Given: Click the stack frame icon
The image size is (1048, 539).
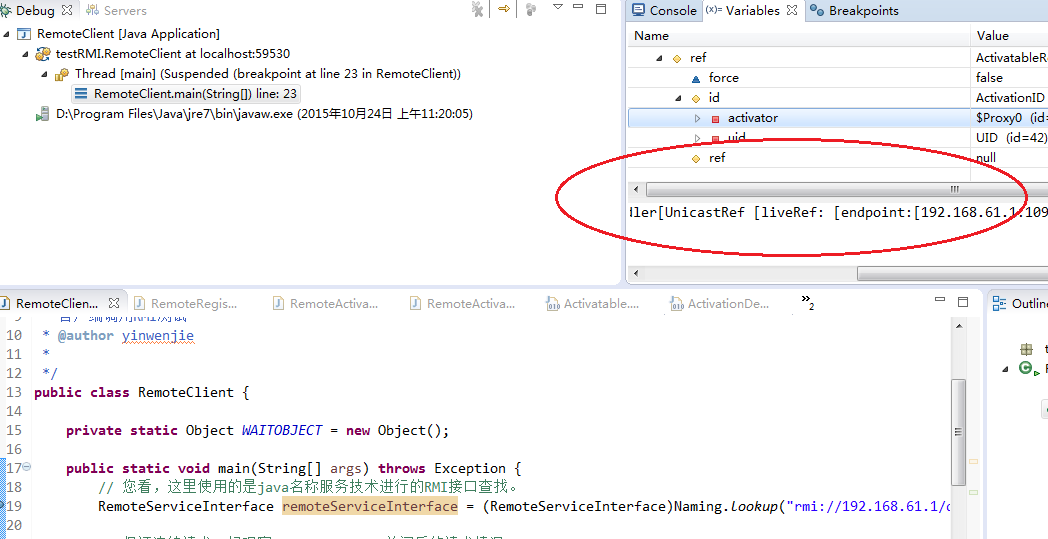Looking at the screenshot, I should point(81,94).
